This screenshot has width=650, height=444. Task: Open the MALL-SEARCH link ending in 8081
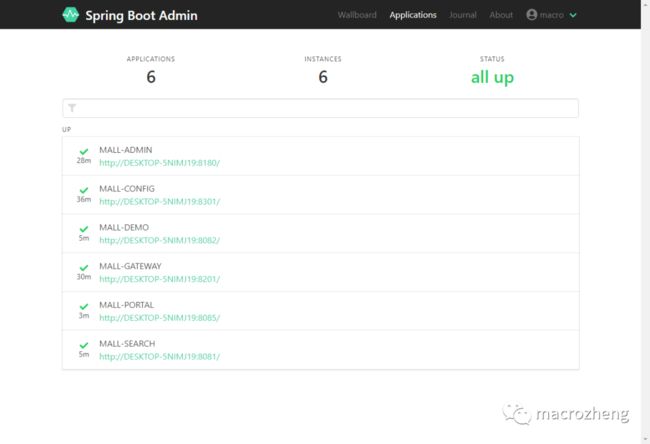pos(160,357)
